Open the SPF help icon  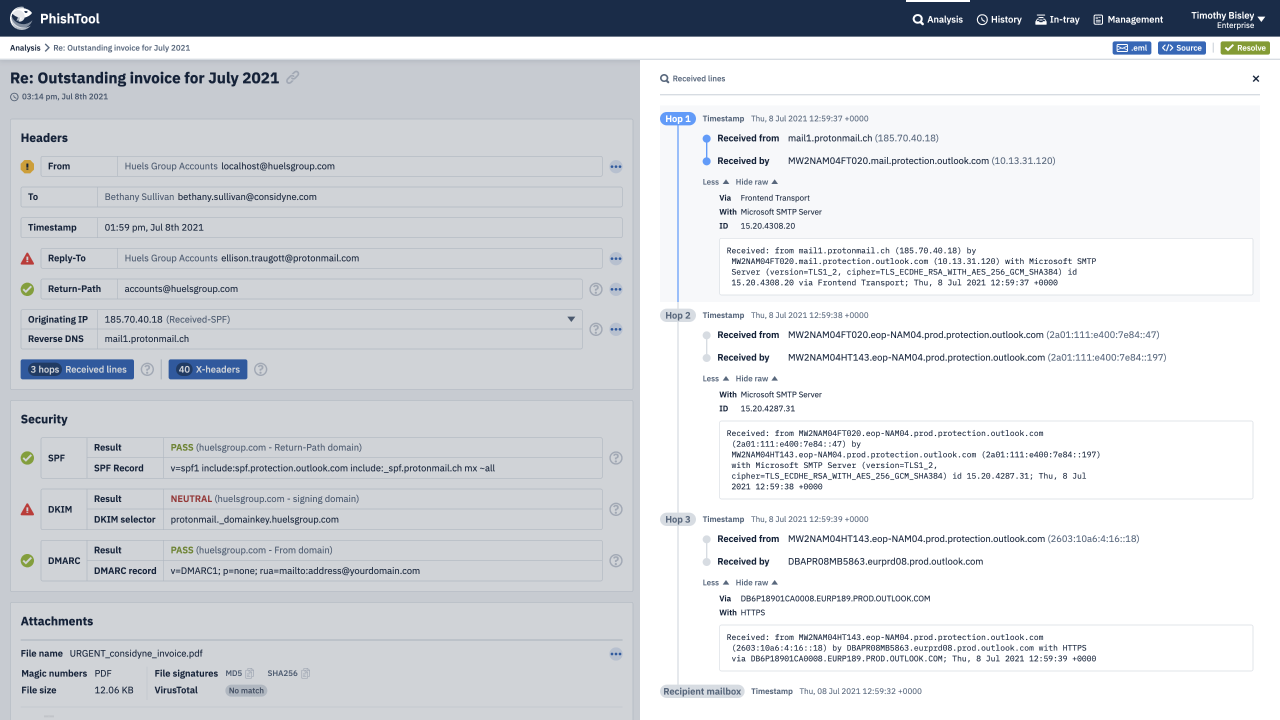[x=616, y=458]
